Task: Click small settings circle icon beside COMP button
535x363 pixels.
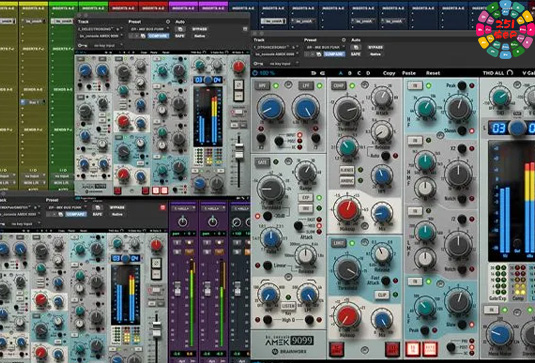Action: (x=364, y=85)
